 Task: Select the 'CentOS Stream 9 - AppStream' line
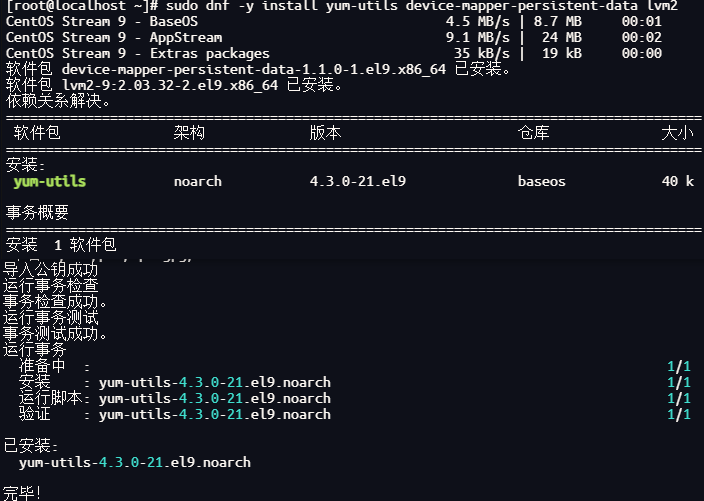(114, 37)
